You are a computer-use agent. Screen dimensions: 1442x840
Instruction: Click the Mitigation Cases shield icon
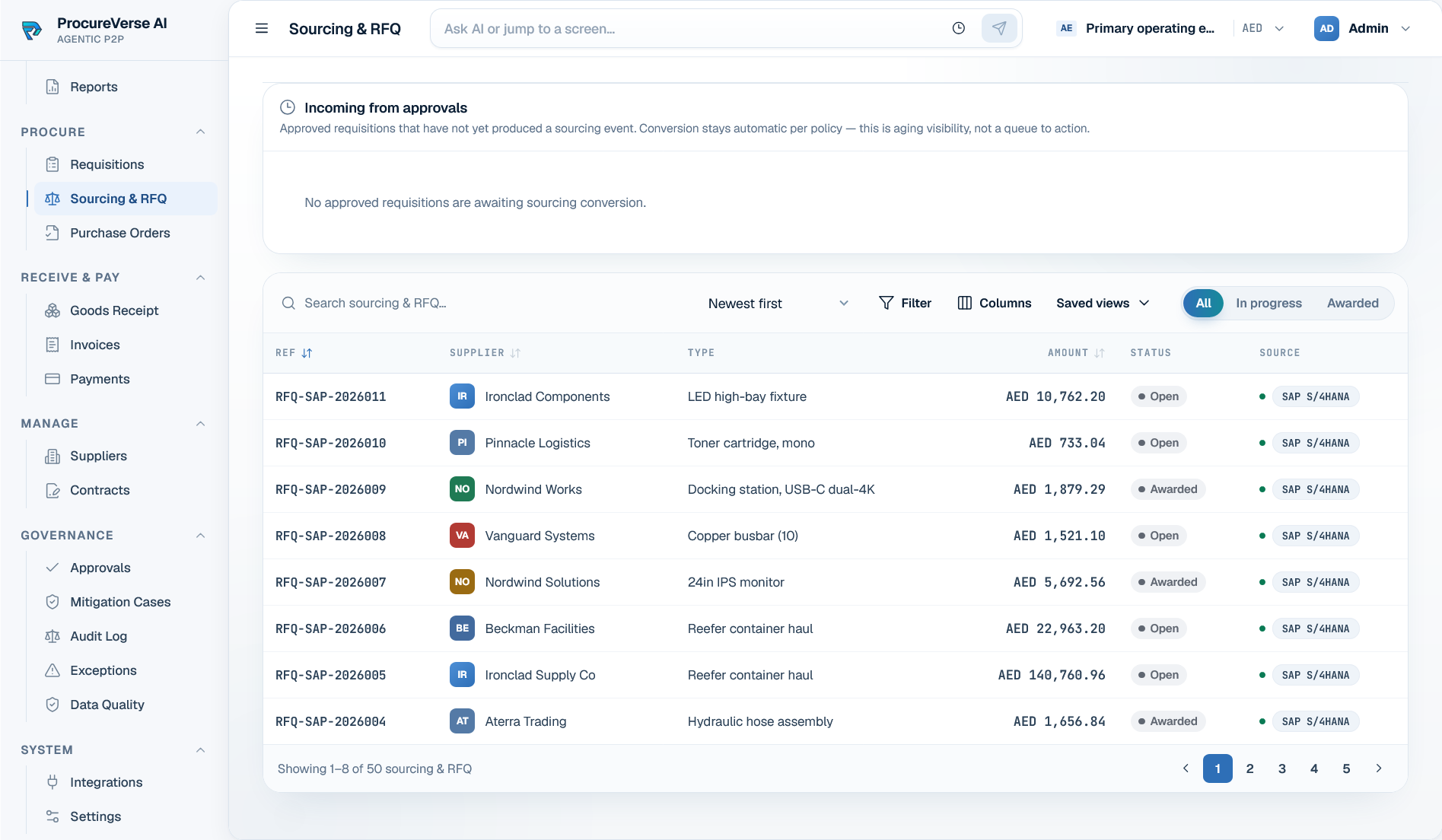click(x=53, y=602)
